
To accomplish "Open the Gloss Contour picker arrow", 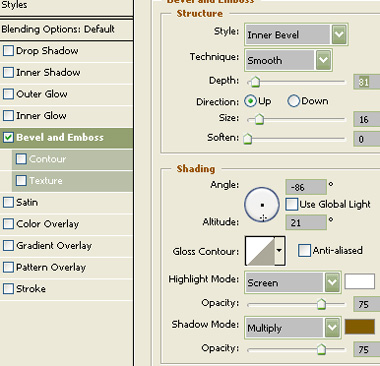I will [280, 251].
